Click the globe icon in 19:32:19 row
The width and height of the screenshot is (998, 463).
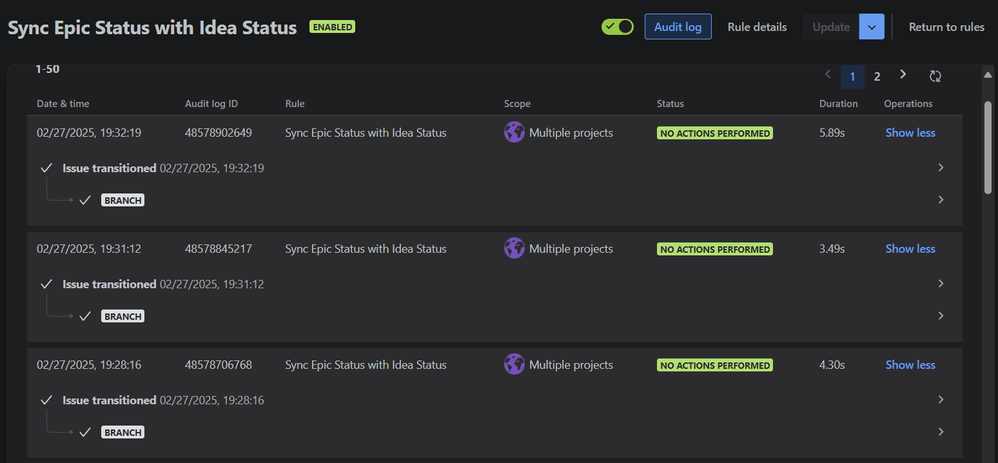(514, 132)
